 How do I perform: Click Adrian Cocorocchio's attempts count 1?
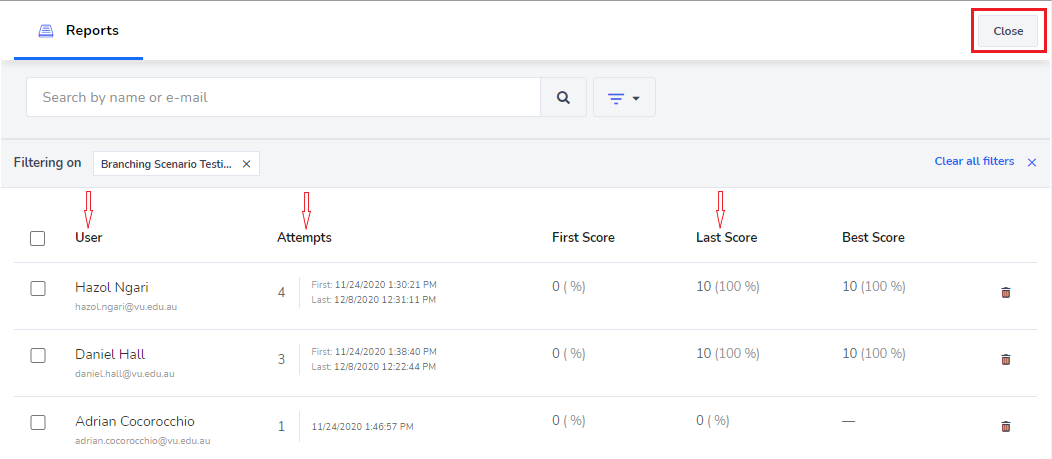(281, 426)
